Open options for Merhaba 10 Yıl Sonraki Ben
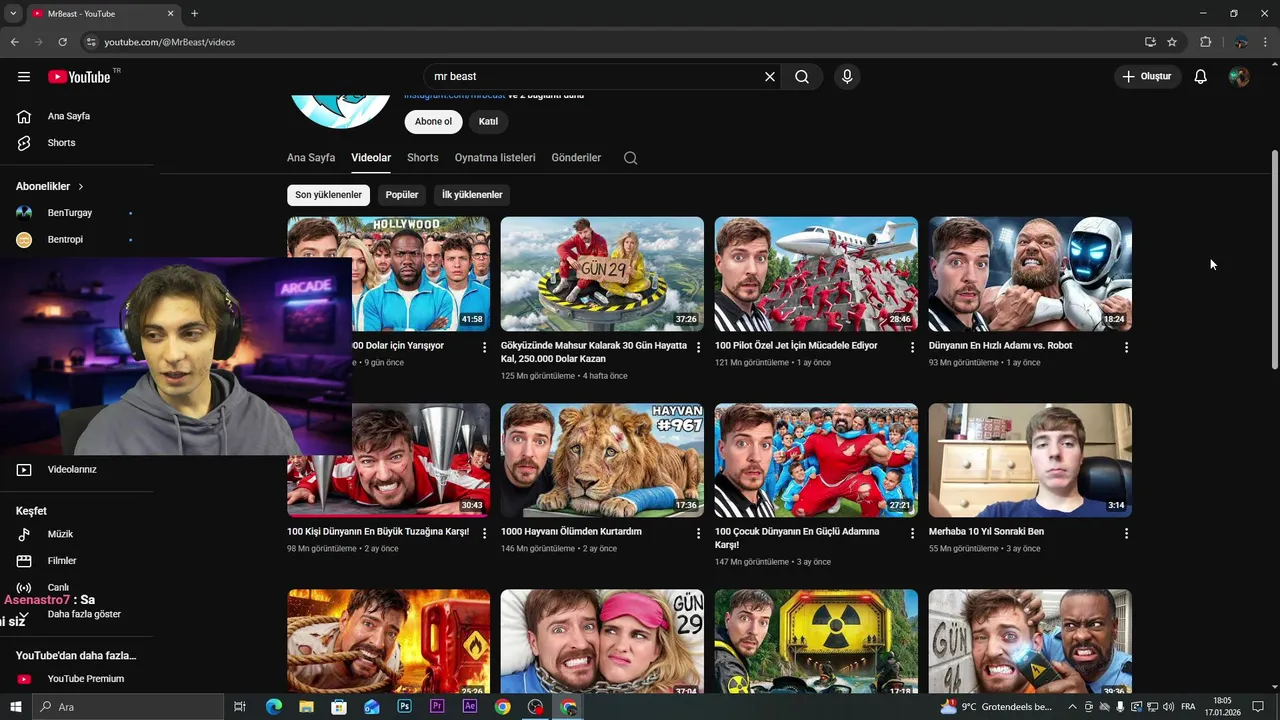This screenshot has height=720, width=1280. point(1126,533)
